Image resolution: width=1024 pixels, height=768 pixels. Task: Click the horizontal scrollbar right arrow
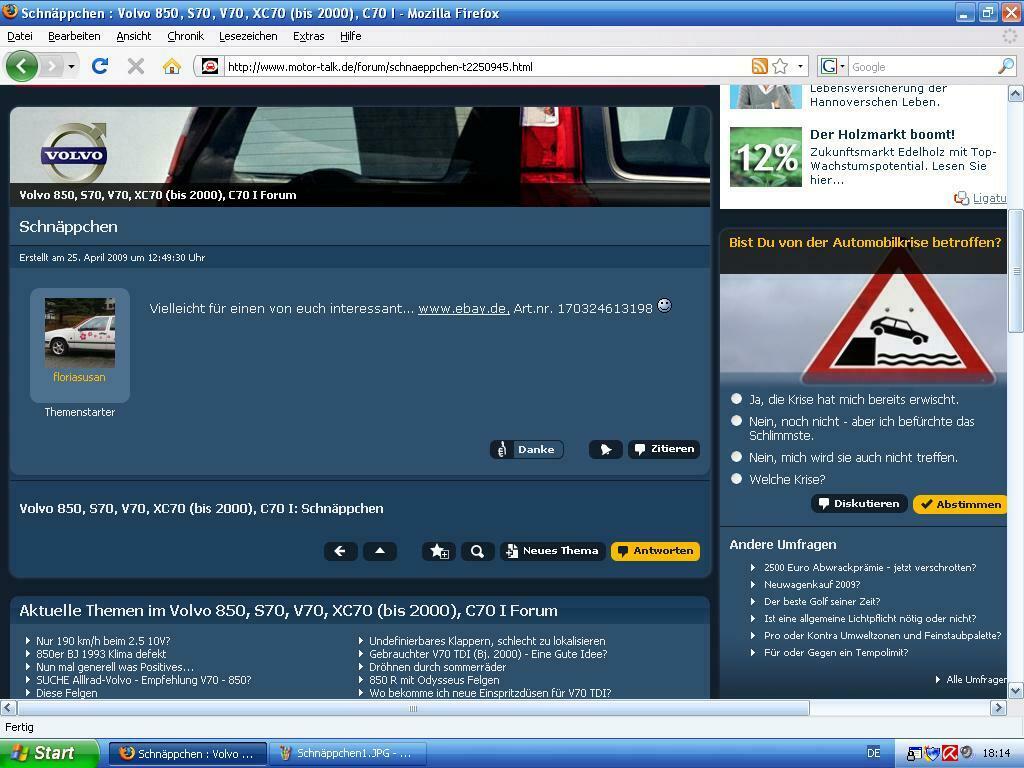click(x=998, y=708)
